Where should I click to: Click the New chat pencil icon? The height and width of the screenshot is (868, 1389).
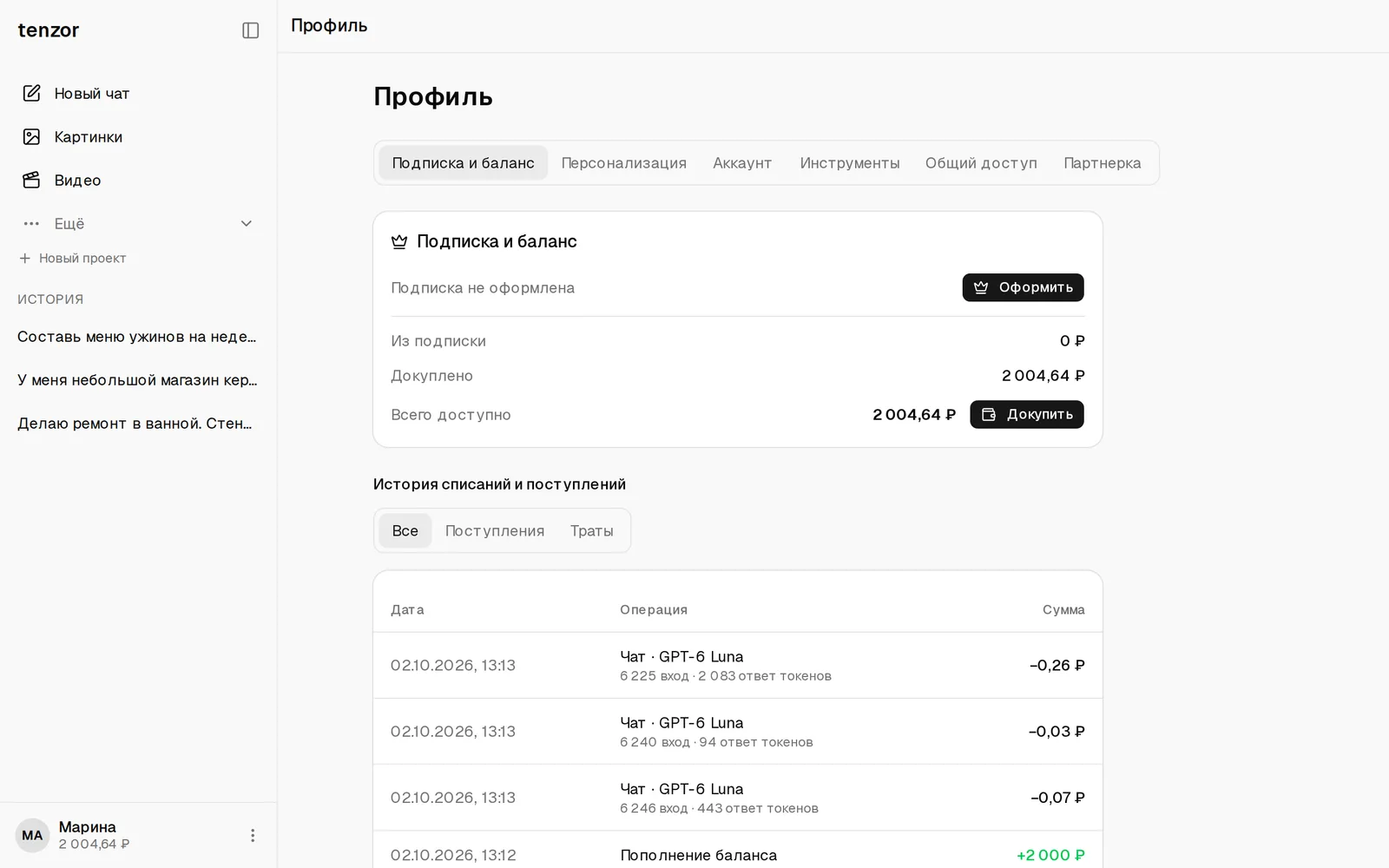(31, 93)
